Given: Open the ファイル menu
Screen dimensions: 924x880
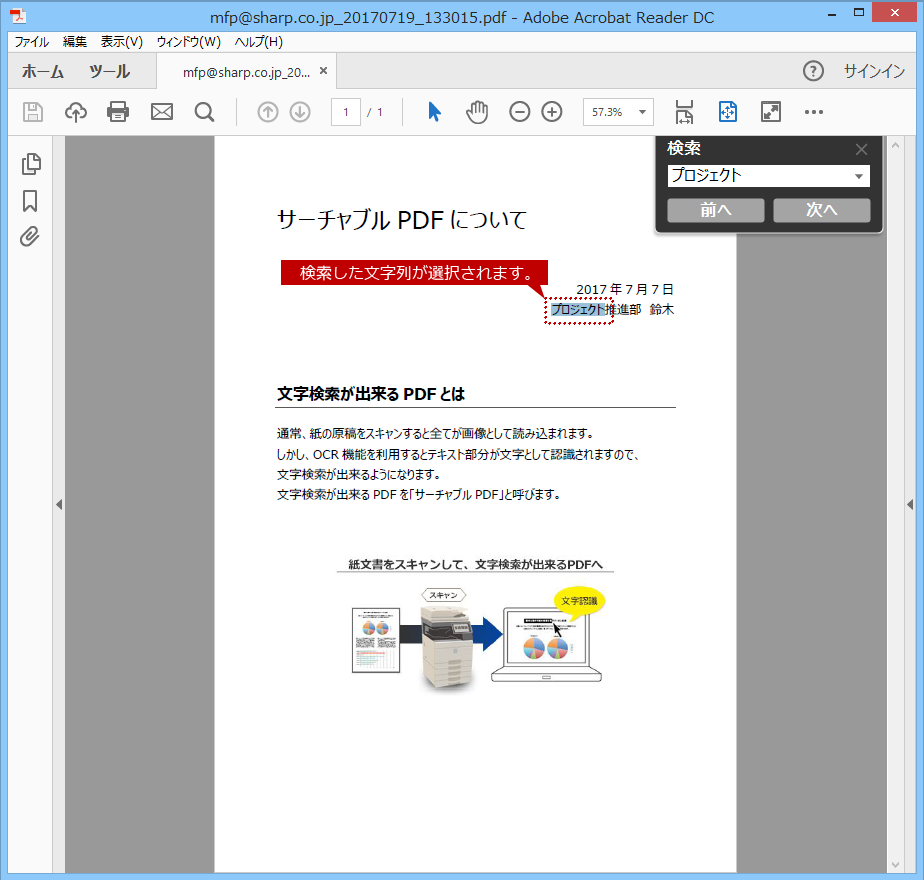Looking at the screenshot, I should (x=32, y=42).
